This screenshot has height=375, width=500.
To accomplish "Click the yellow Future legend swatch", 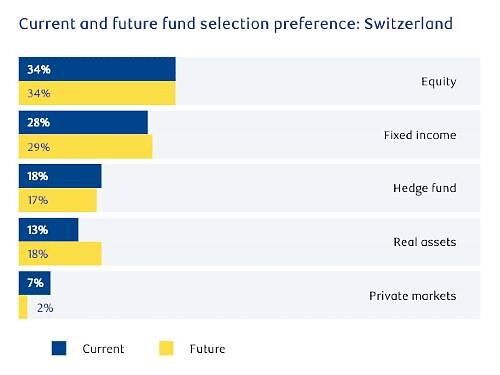I will [x=166, y=348].
